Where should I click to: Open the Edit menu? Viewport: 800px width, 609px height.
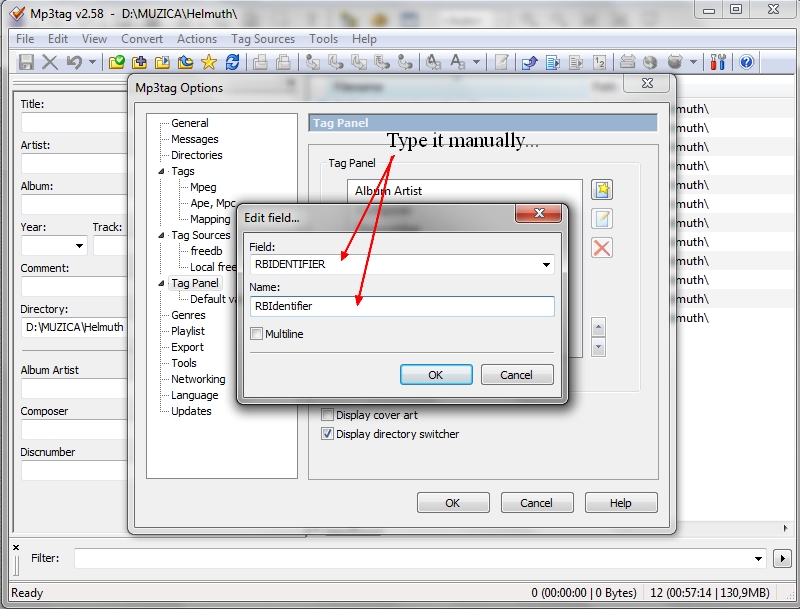(58, 39)
